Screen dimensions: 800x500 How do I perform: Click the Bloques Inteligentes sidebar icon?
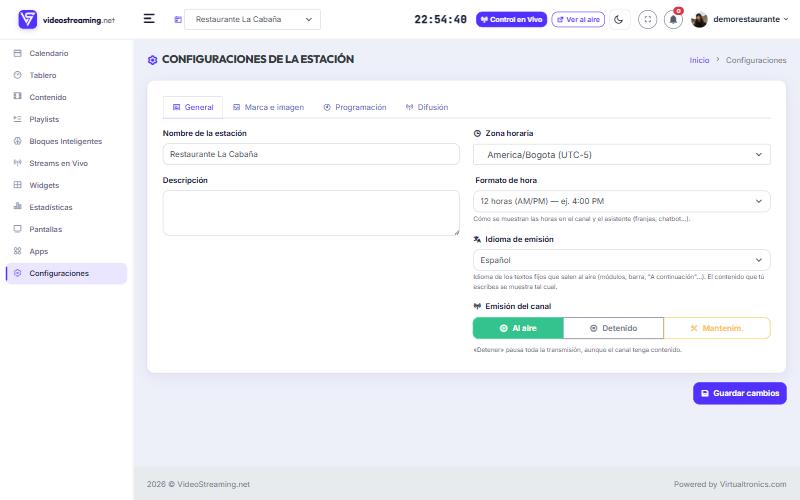(x=17, y=141)
